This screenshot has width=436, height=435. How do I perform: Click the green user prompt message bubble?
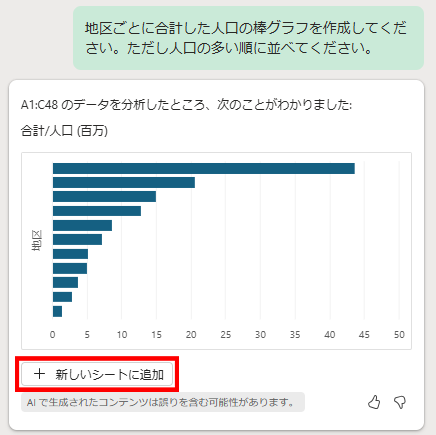pyautogui.click(x=248, y=38)
